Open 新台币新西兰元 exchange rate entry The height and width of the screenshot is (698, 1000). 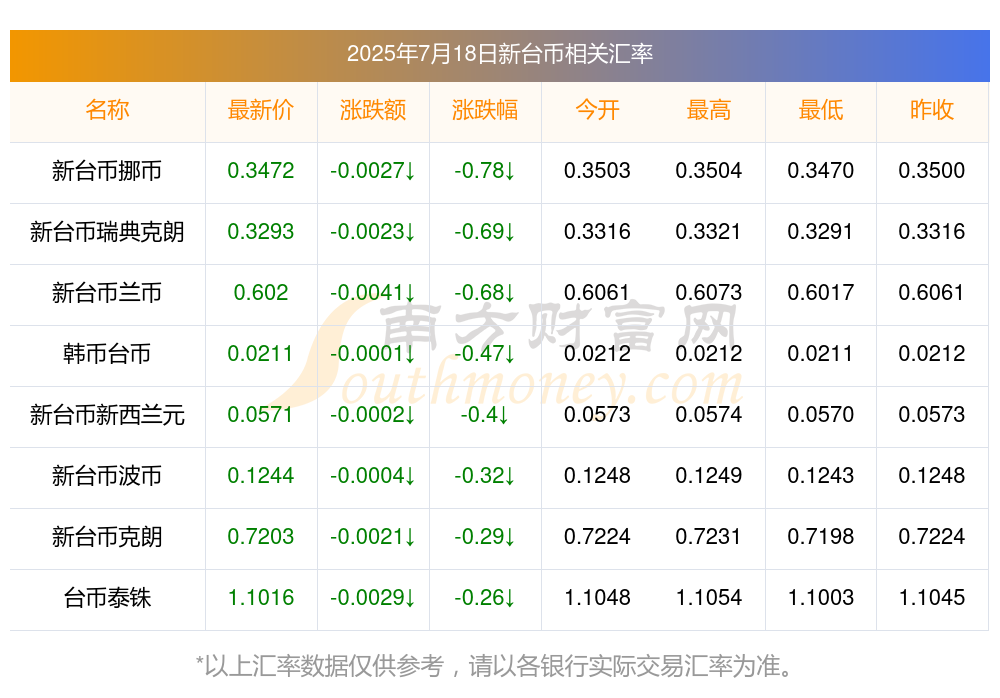coord(107,415)
